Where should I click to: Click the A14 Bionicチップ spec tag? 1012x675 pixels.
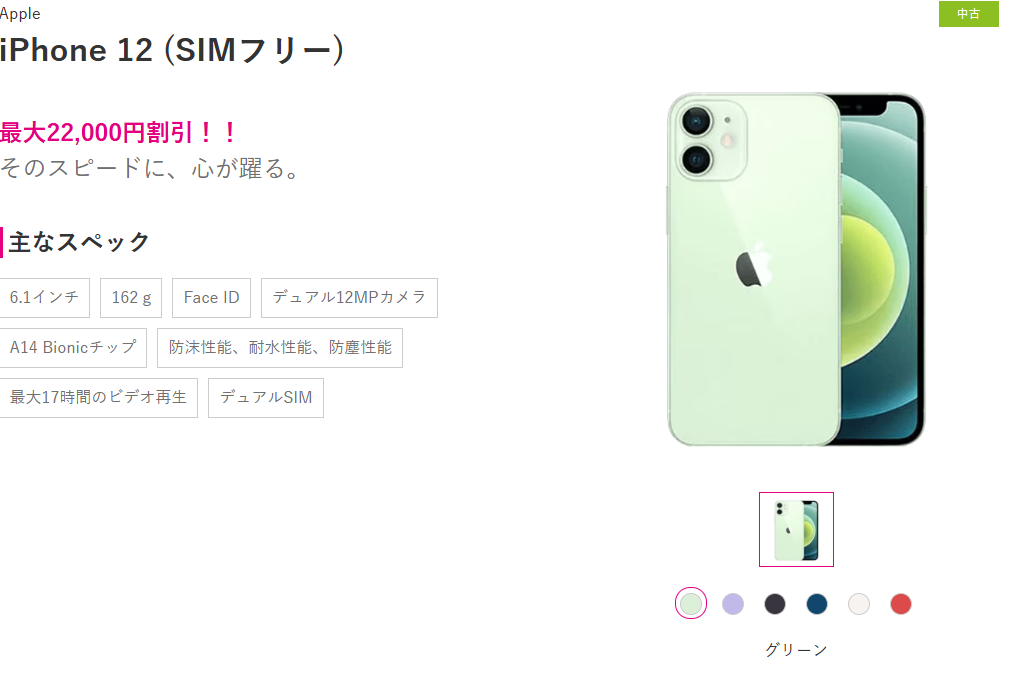click(x=72, y=348)
